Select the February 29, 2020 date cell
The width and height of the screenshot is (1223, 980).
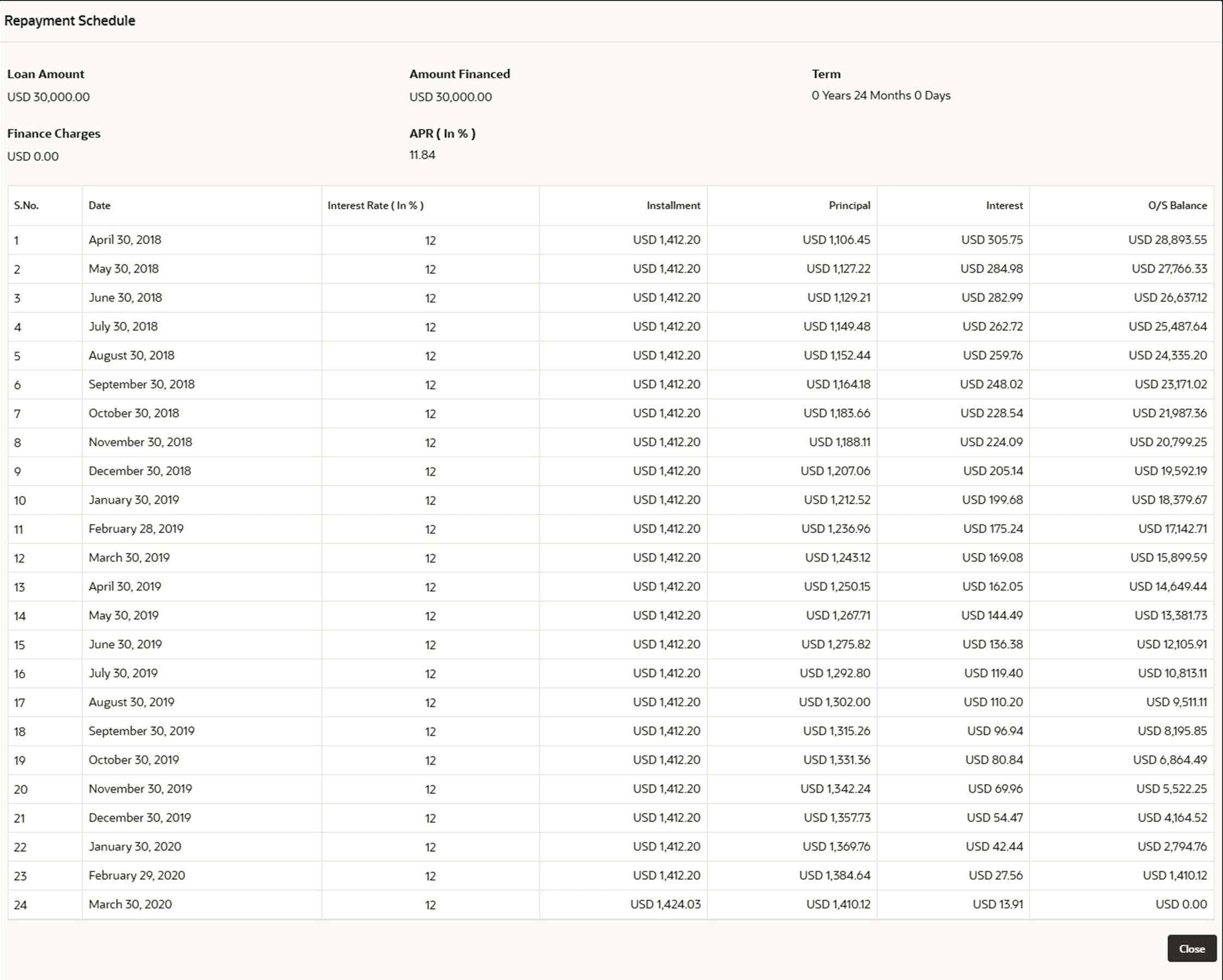click(x=136, y=875)
